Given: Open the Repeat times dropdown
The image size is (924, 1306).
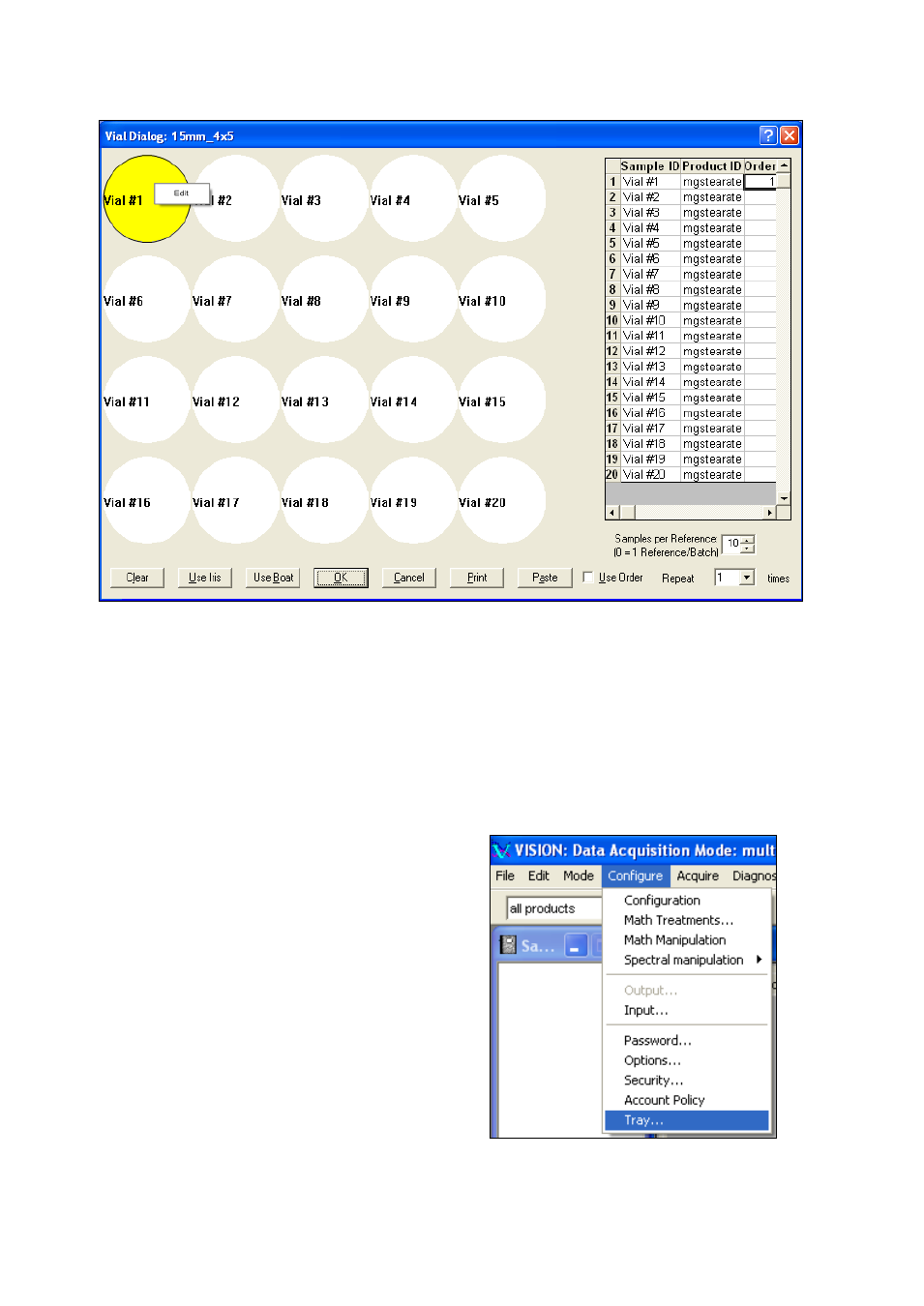Looking at the screenshot, I should pyautogui.click(x=747, y=578).
